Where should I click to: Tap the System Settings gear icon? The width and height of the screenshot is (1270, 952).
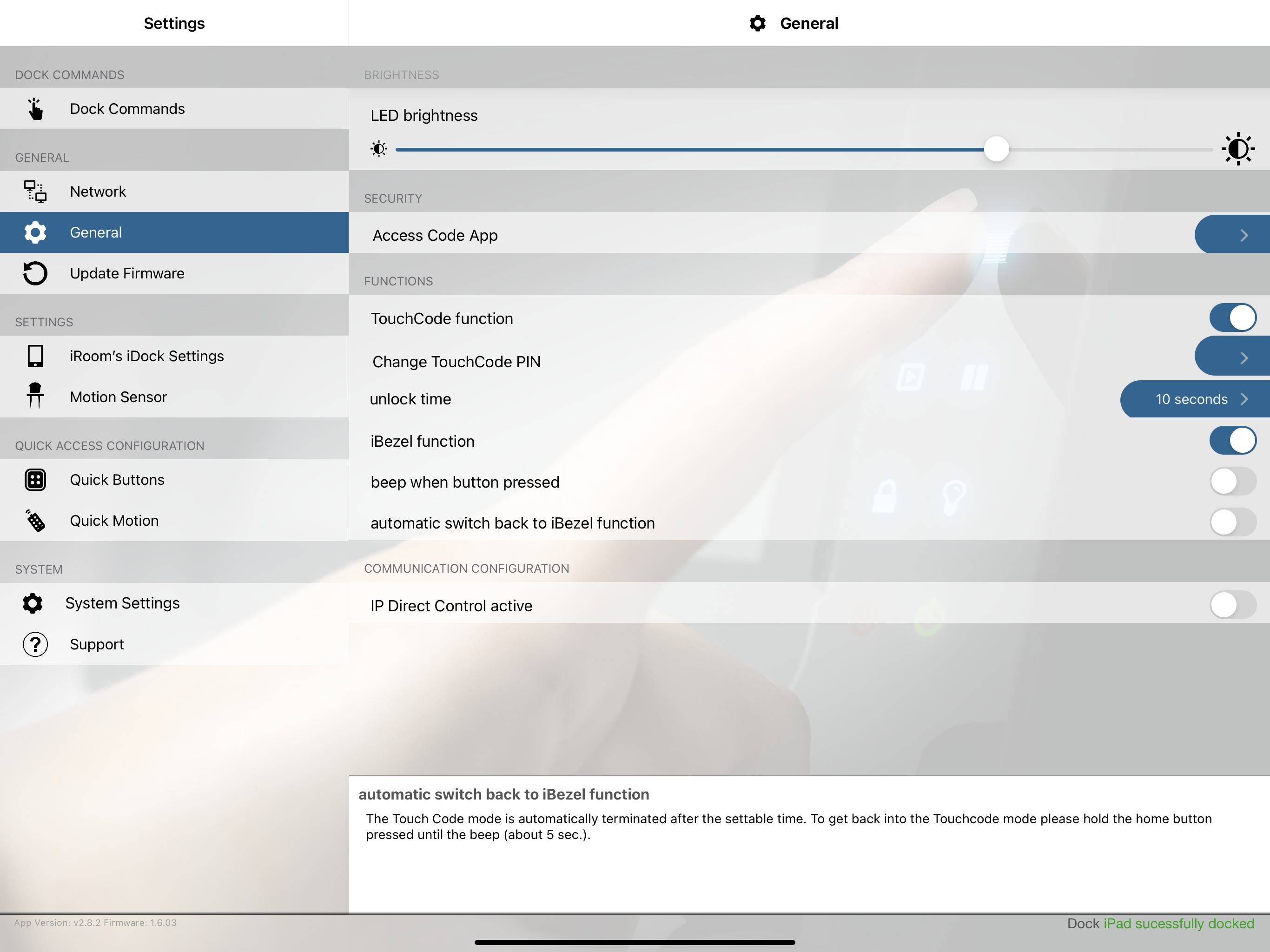pyautogui.click(x=33, y=603)
